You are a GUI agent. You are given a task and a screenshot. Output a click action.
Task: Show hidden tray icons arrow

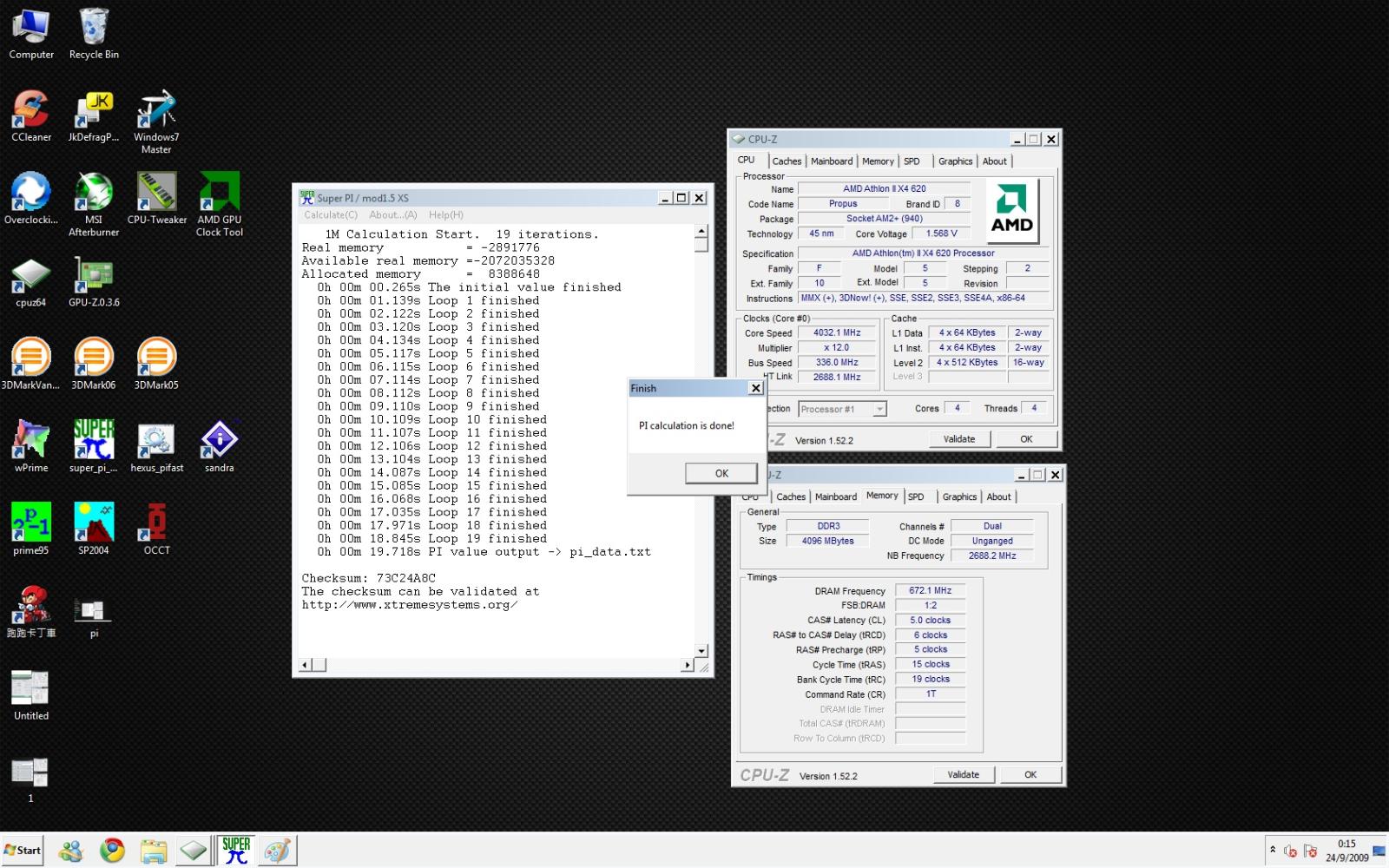click(1273, 850)
